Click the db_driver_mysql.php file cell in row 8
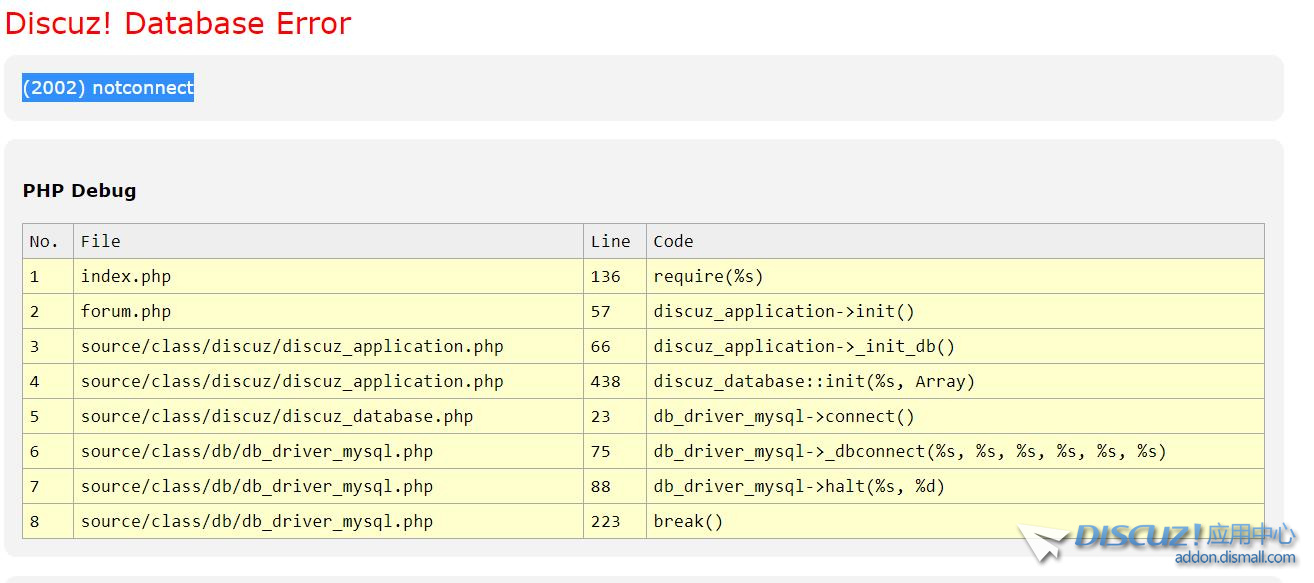The width and height of the screenshot is (1314, 583). click(328, 521)
